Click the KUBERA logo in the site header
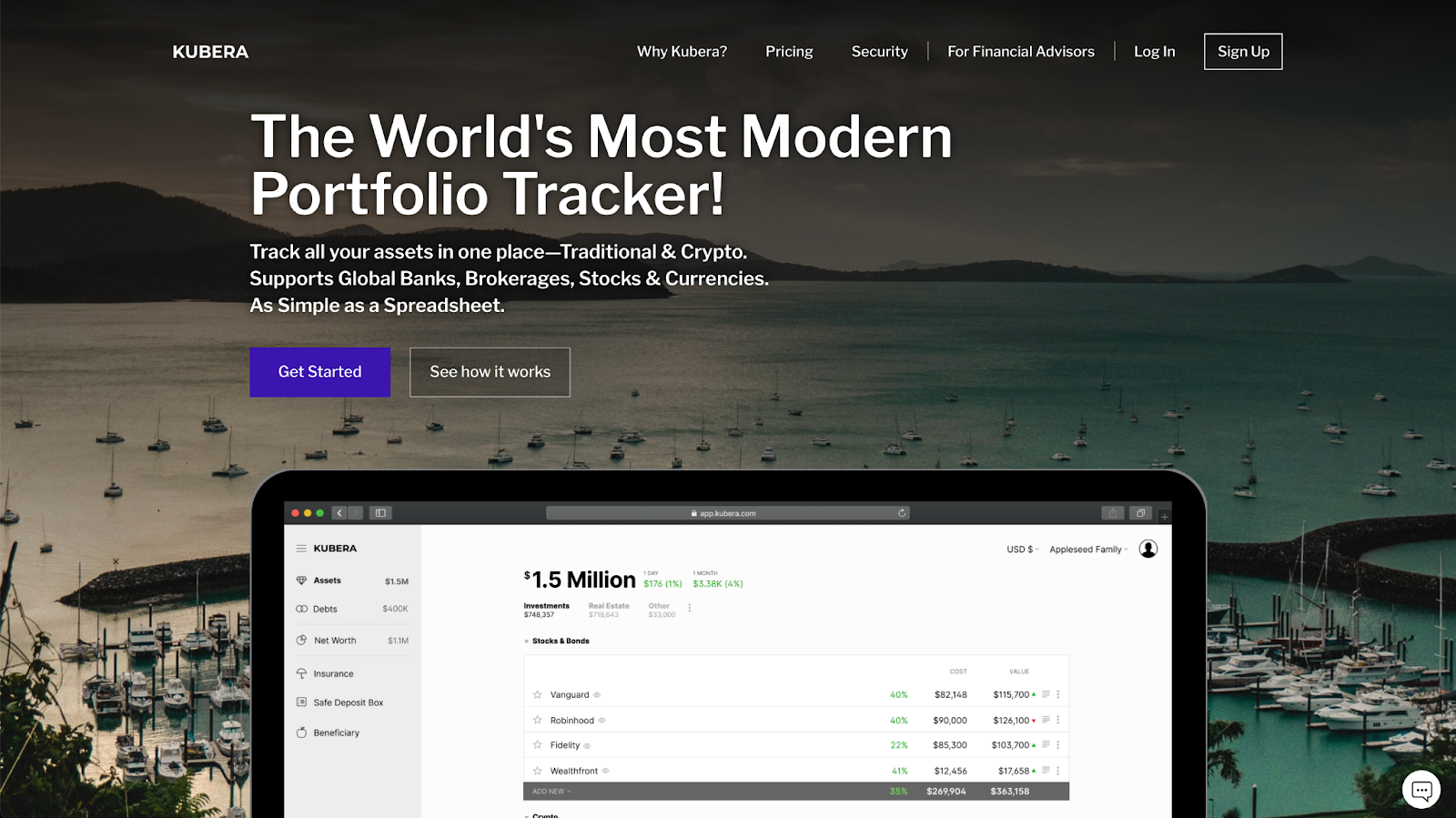Screen dimensions: 1456x818 click(x=210, y=52)
